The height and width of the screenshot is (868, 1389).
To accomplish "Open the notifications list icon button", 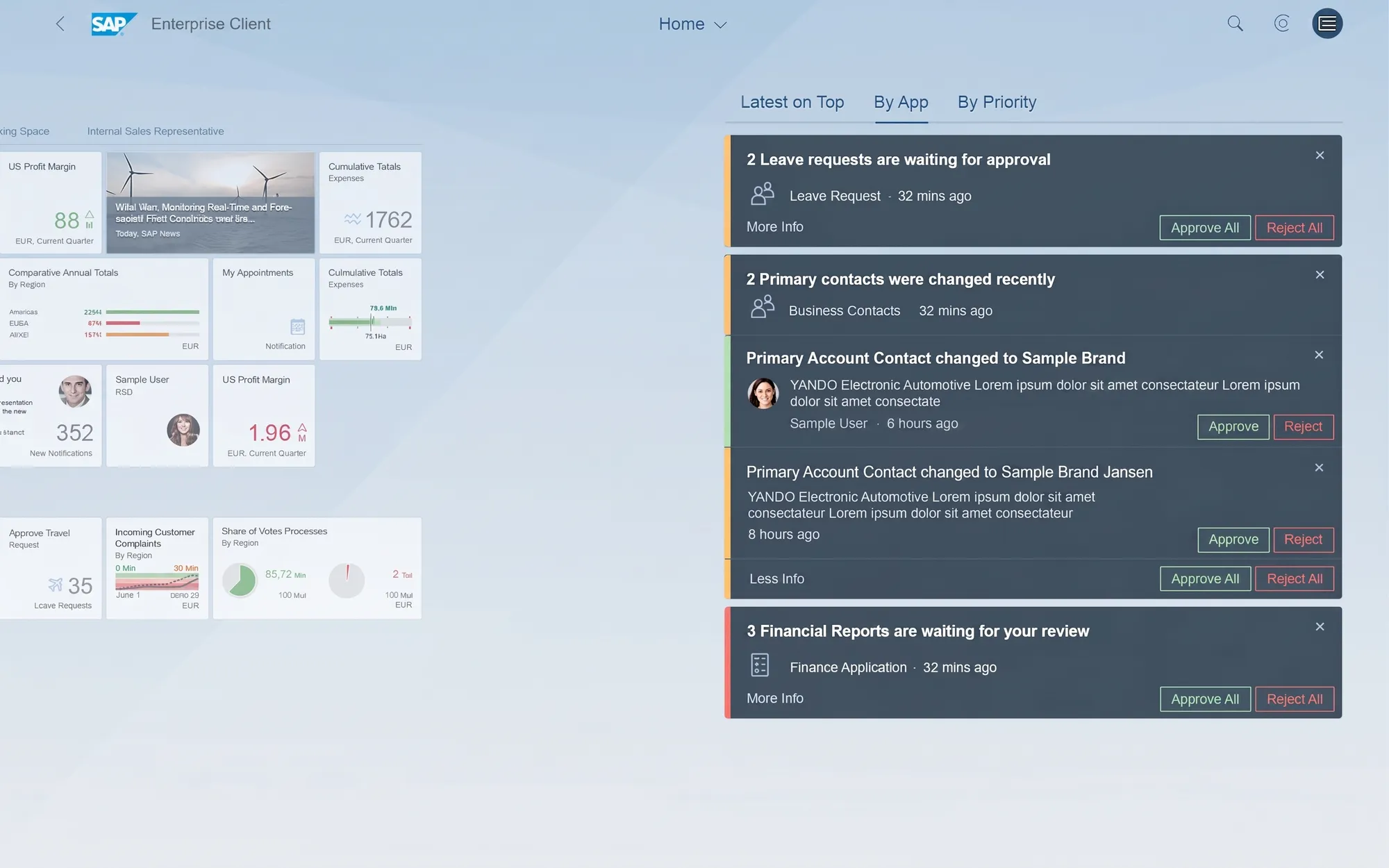I will [1327, 24].
